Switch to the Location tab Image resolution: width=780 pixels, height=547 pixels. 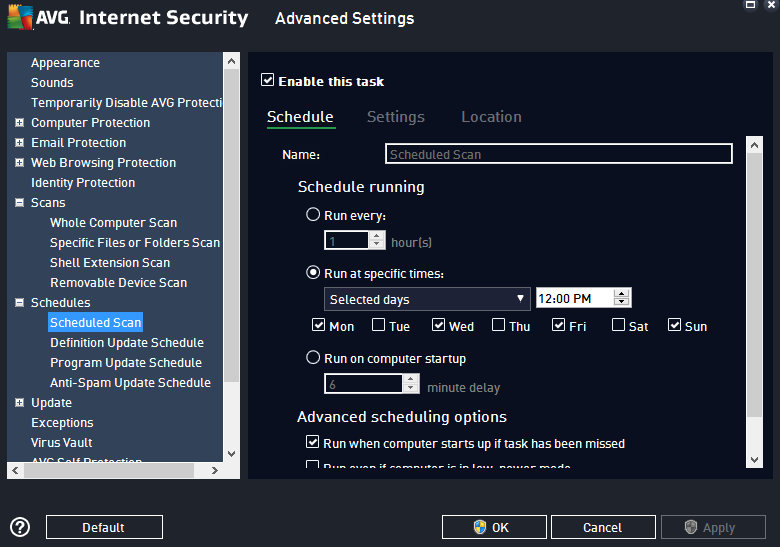(491, 117)
